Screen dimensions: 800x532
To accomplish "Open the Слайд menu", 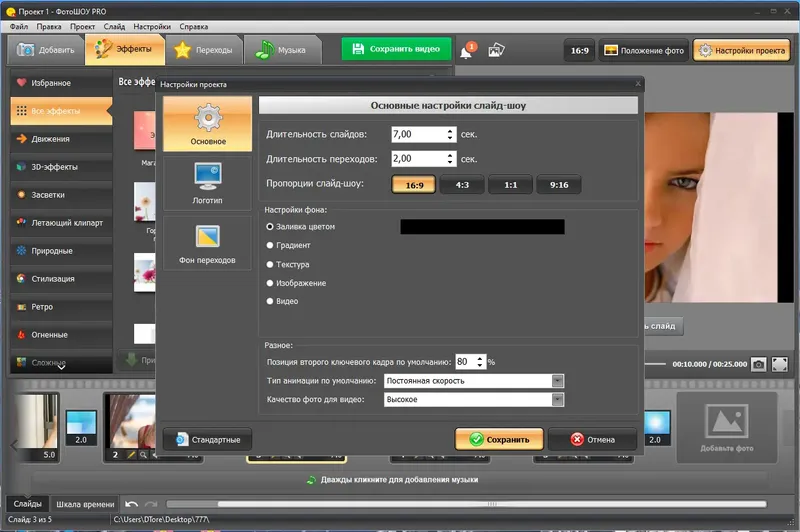I will coord(114,27).
